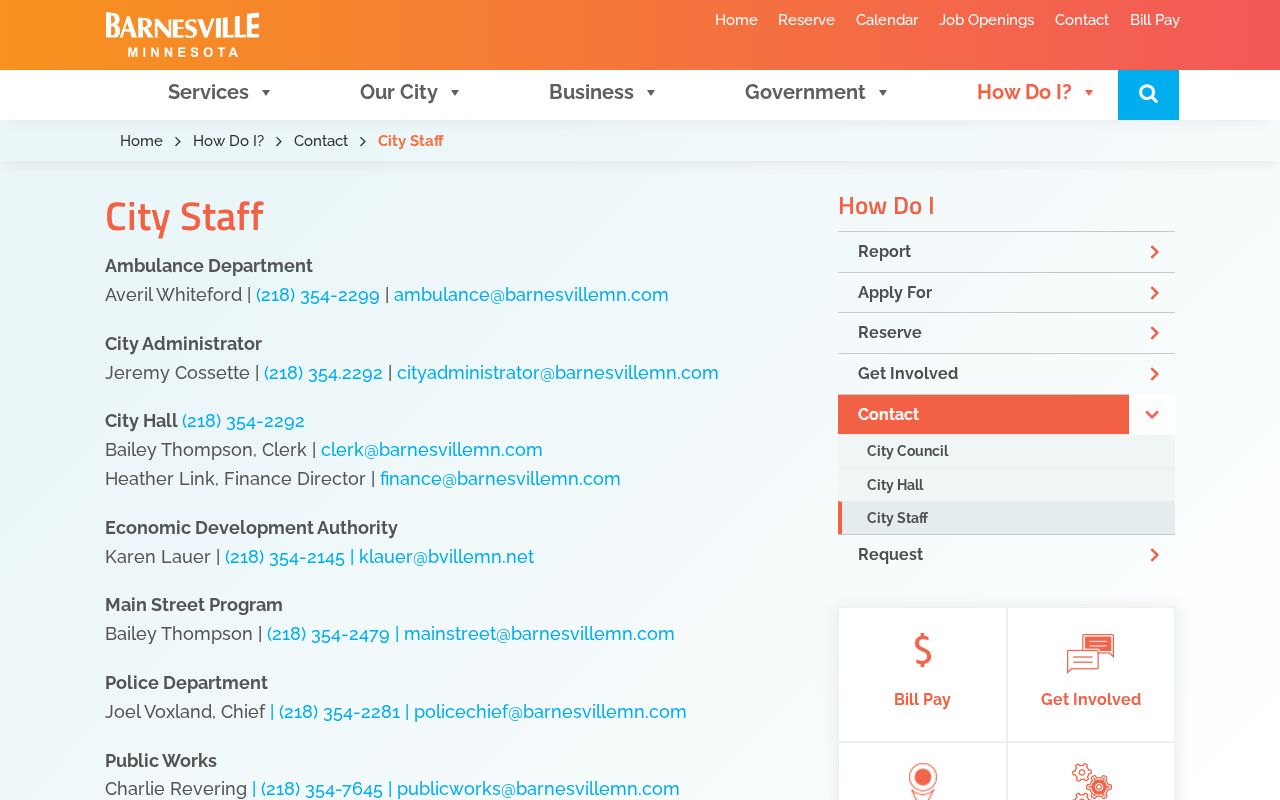Image resolution: width=1280 pixels, height=800 pixels.
Task: Click the Home breadcrumb link
Action: point(141,141)
